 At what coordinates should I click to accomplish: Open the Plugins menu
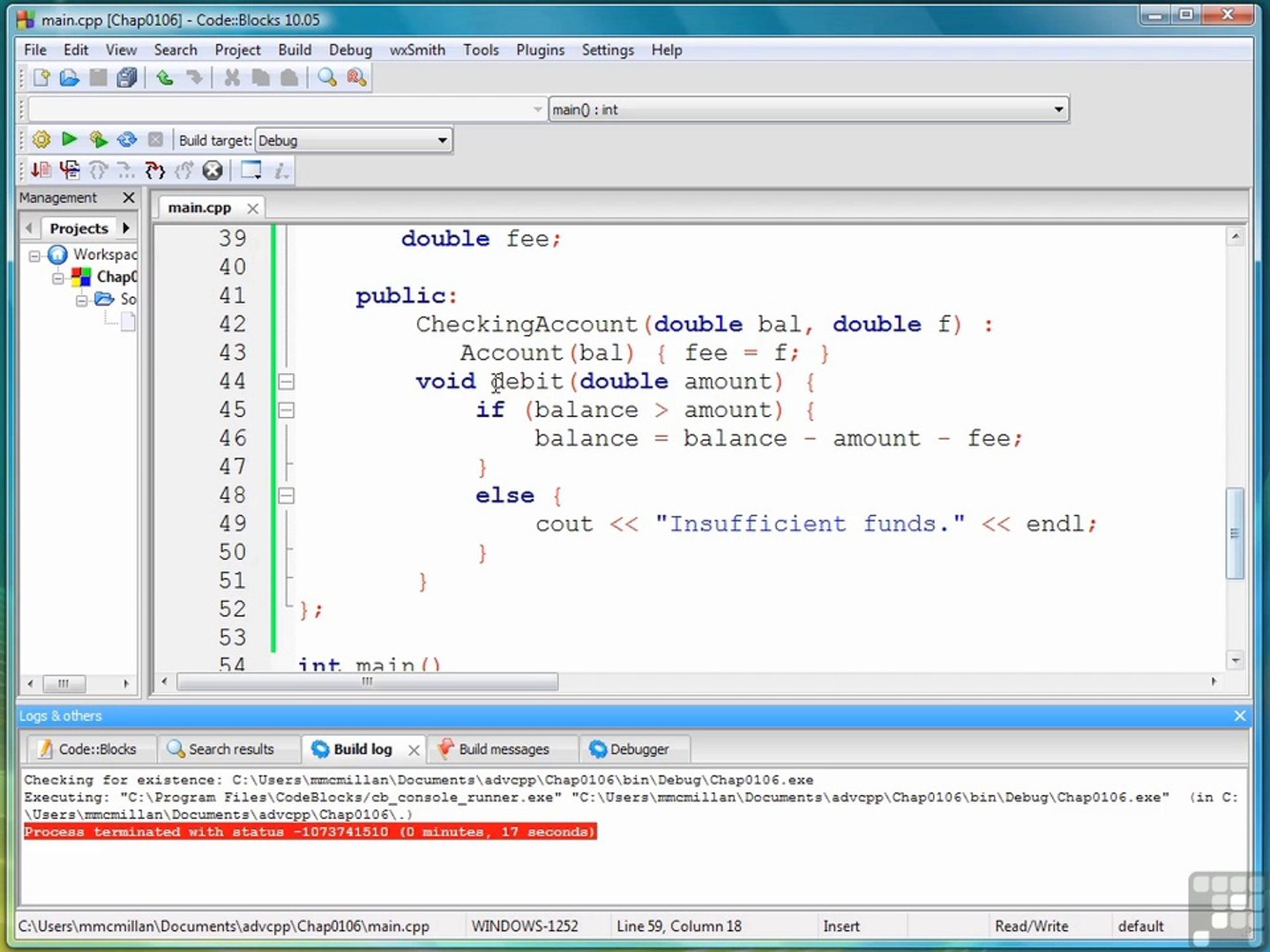pyautogui.click(x=541, y=50)
